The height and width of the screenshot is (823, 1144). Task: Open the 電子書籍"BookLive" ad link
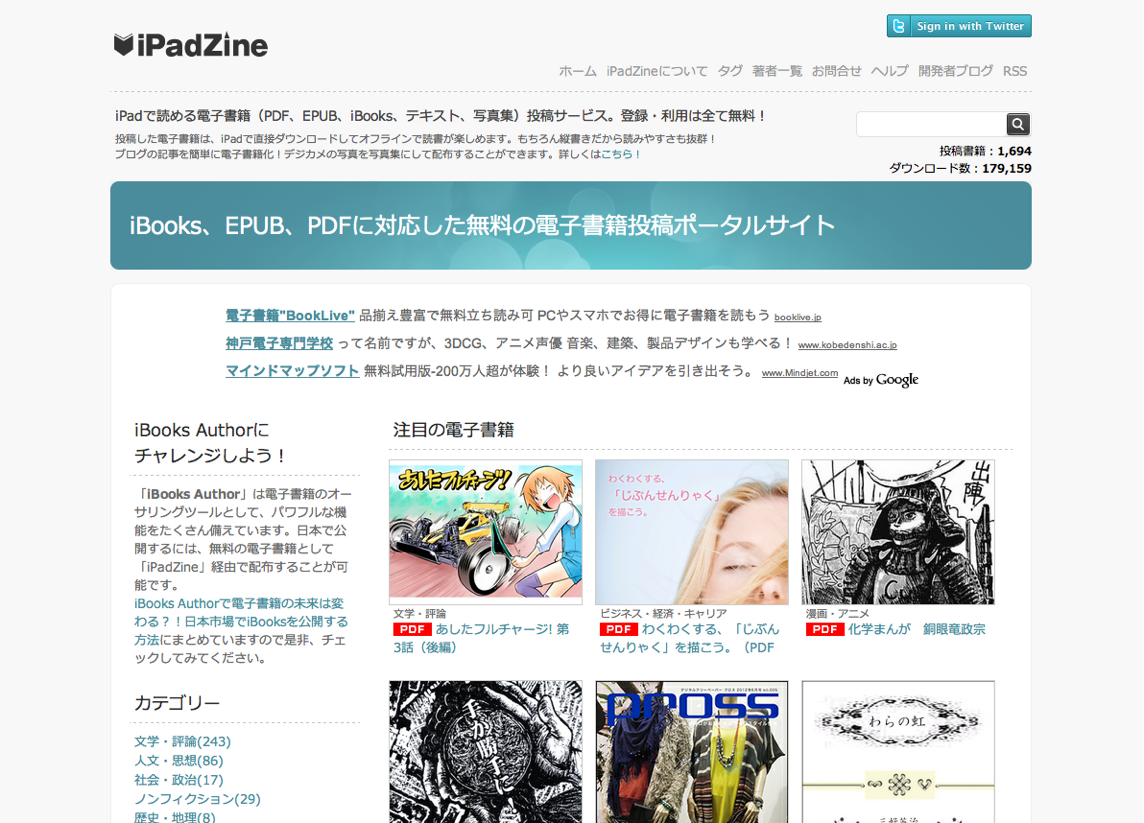(x=290, y=315)
